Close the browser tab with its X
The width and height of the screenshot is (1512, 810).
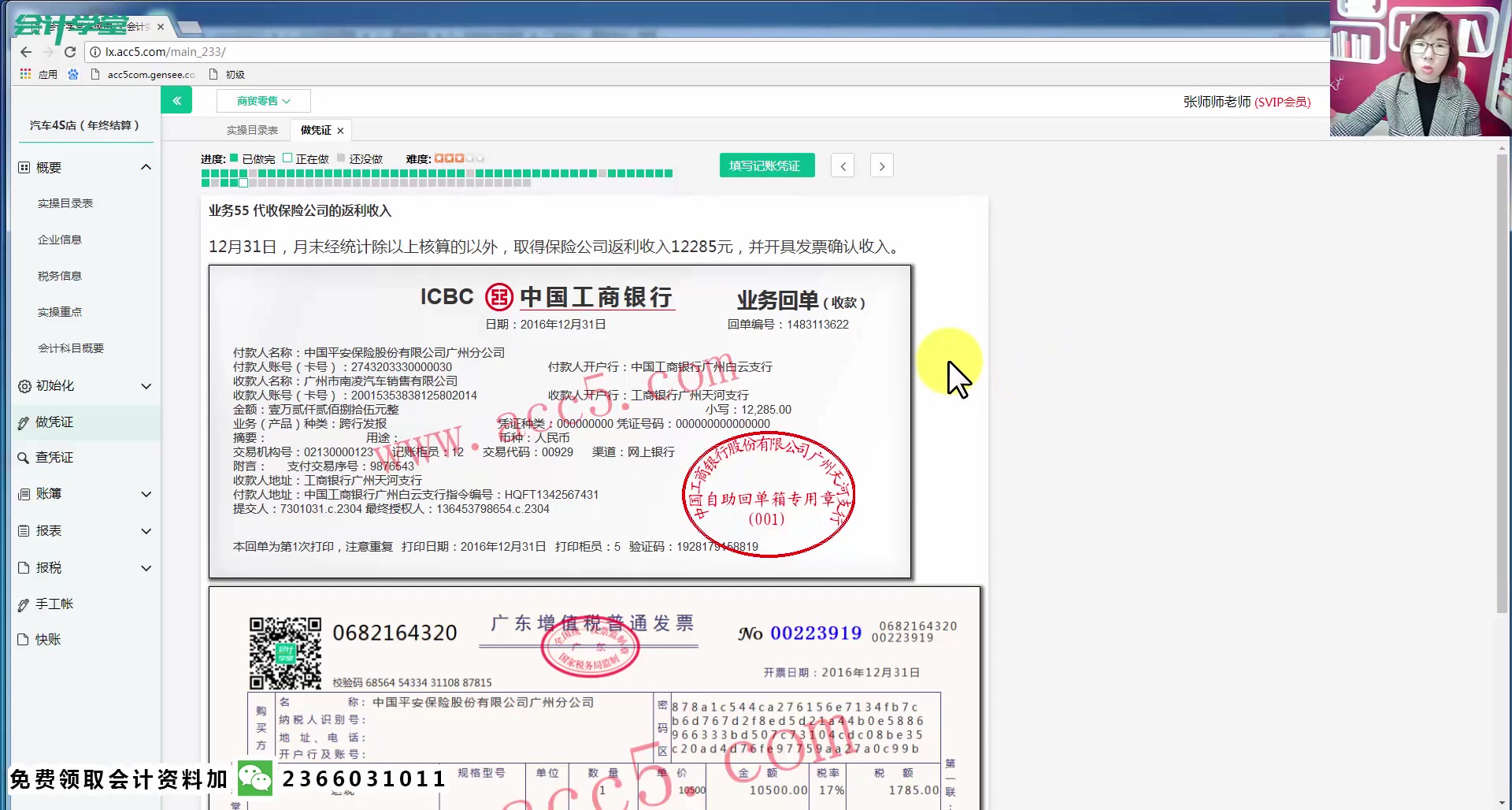coord(161,27)
